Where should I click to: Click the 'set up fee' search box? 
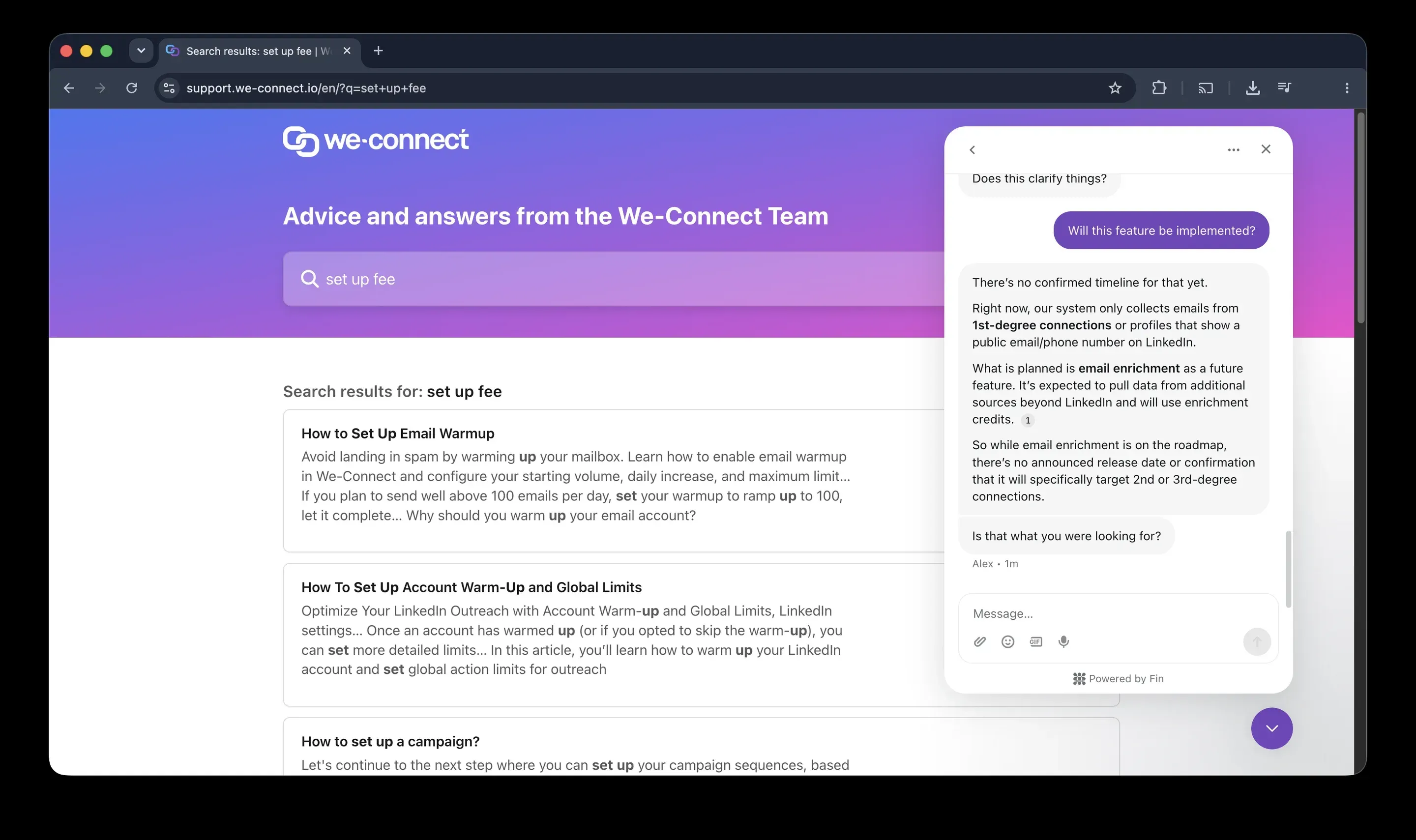(x=614, y=279)
